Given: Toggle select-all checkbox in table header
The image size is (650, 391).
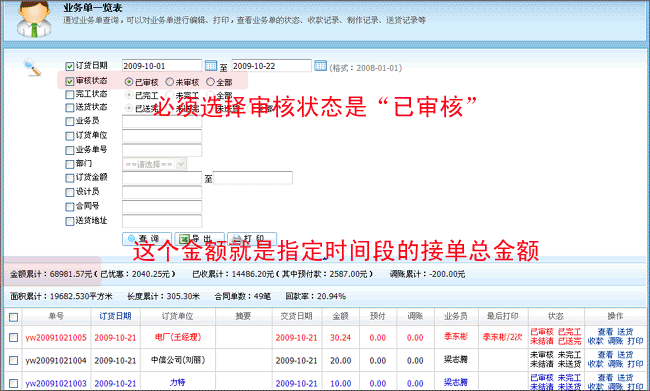Looking at the screenshot, I should 13,317.
